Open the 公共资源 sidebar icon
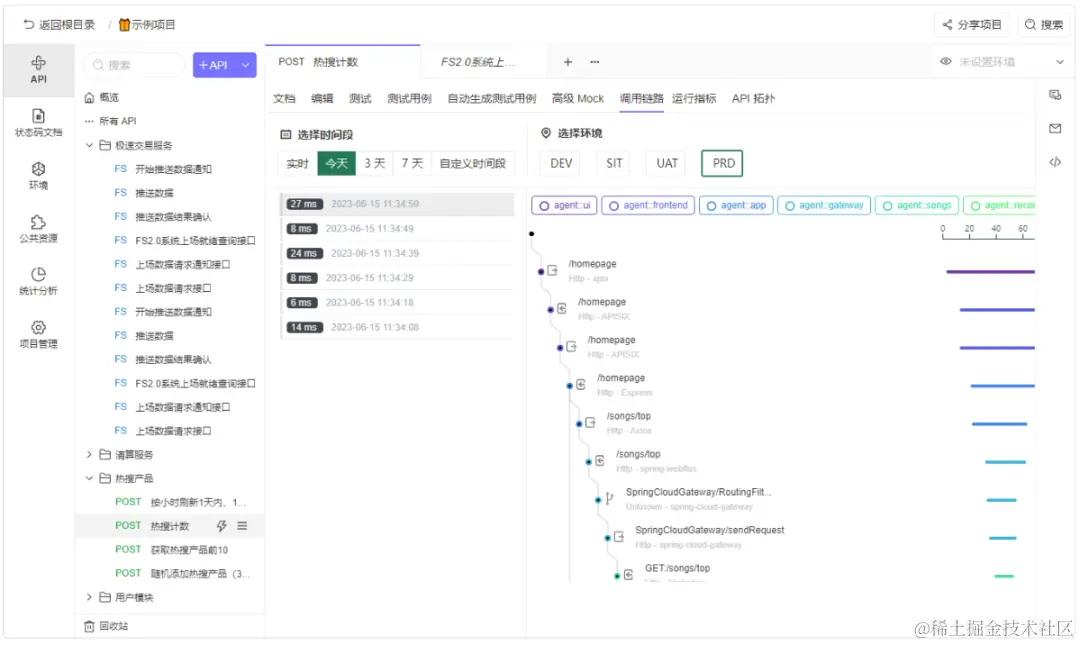The image size is (1080, 645). 39,229
